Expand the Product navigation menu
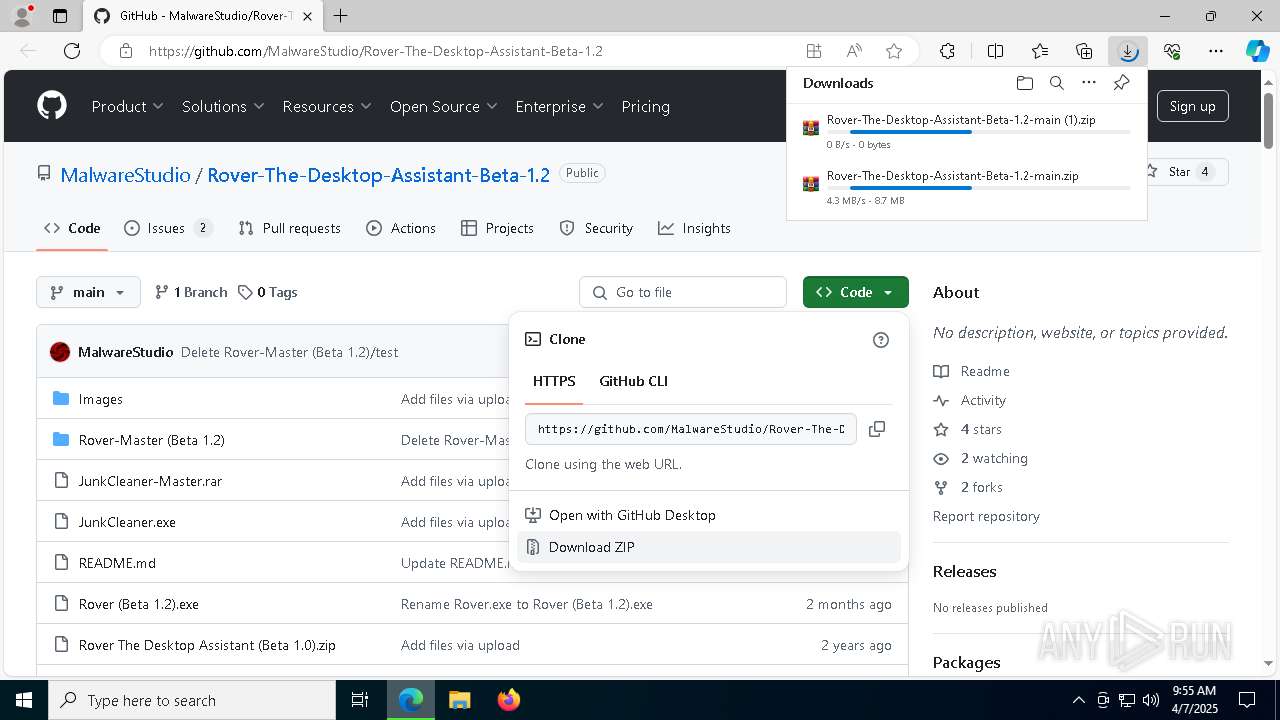The image size is (1280, 720). coord(128,106)
